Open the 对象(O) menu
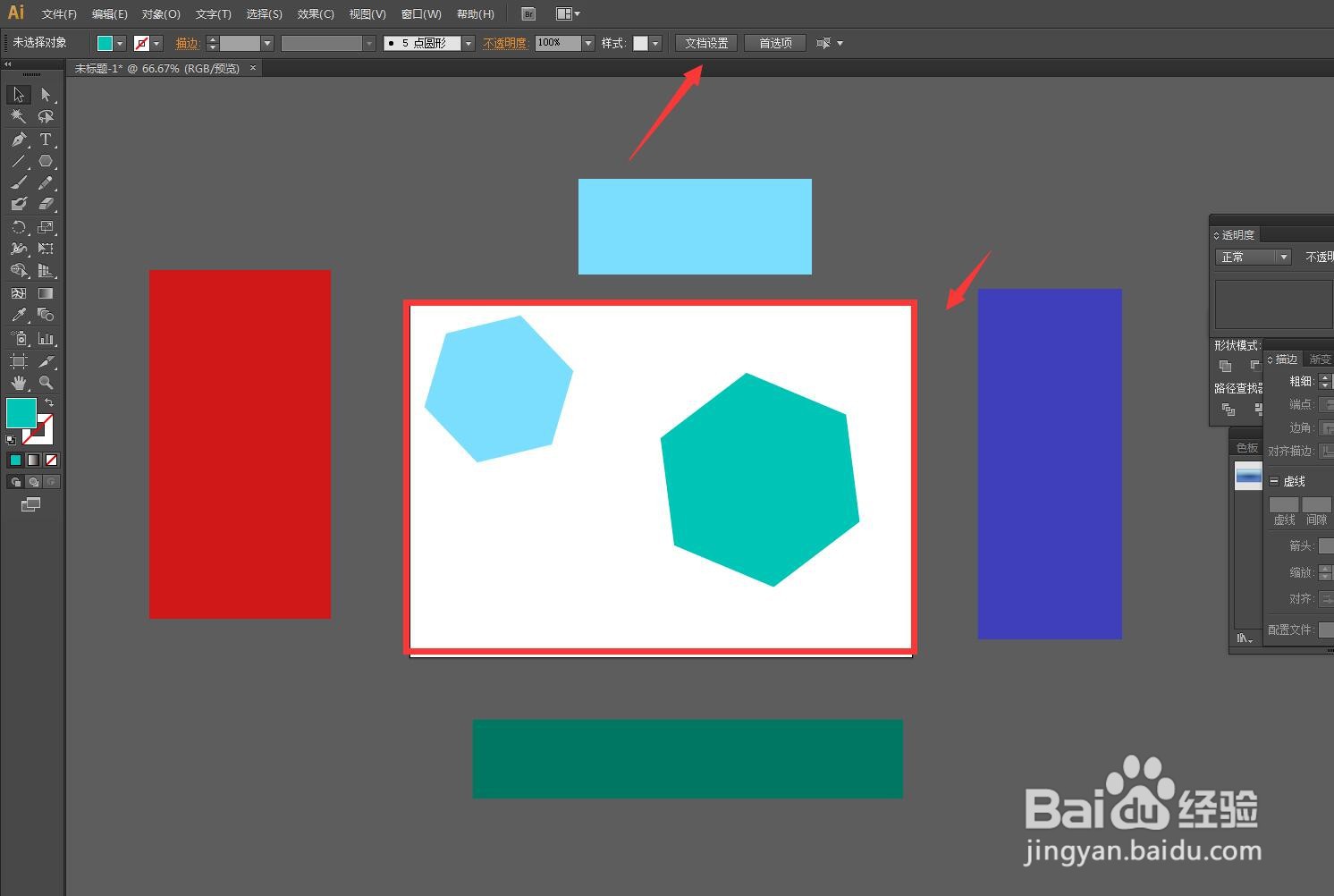1334x896 pixels. pyautogui.click(x=161, y=14)
